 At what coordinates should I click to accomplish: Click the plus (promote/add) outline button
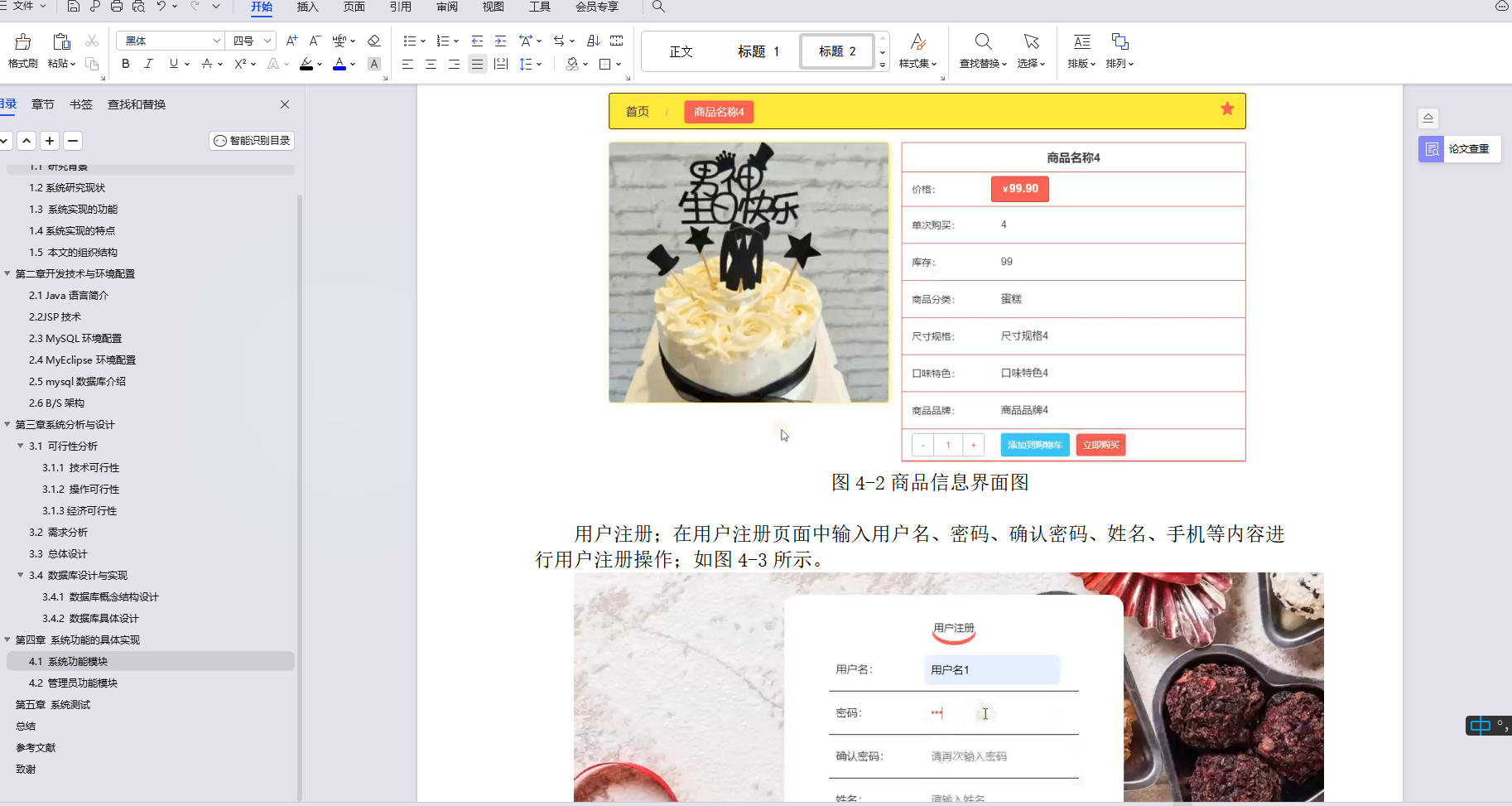click(x=50, y=141)
